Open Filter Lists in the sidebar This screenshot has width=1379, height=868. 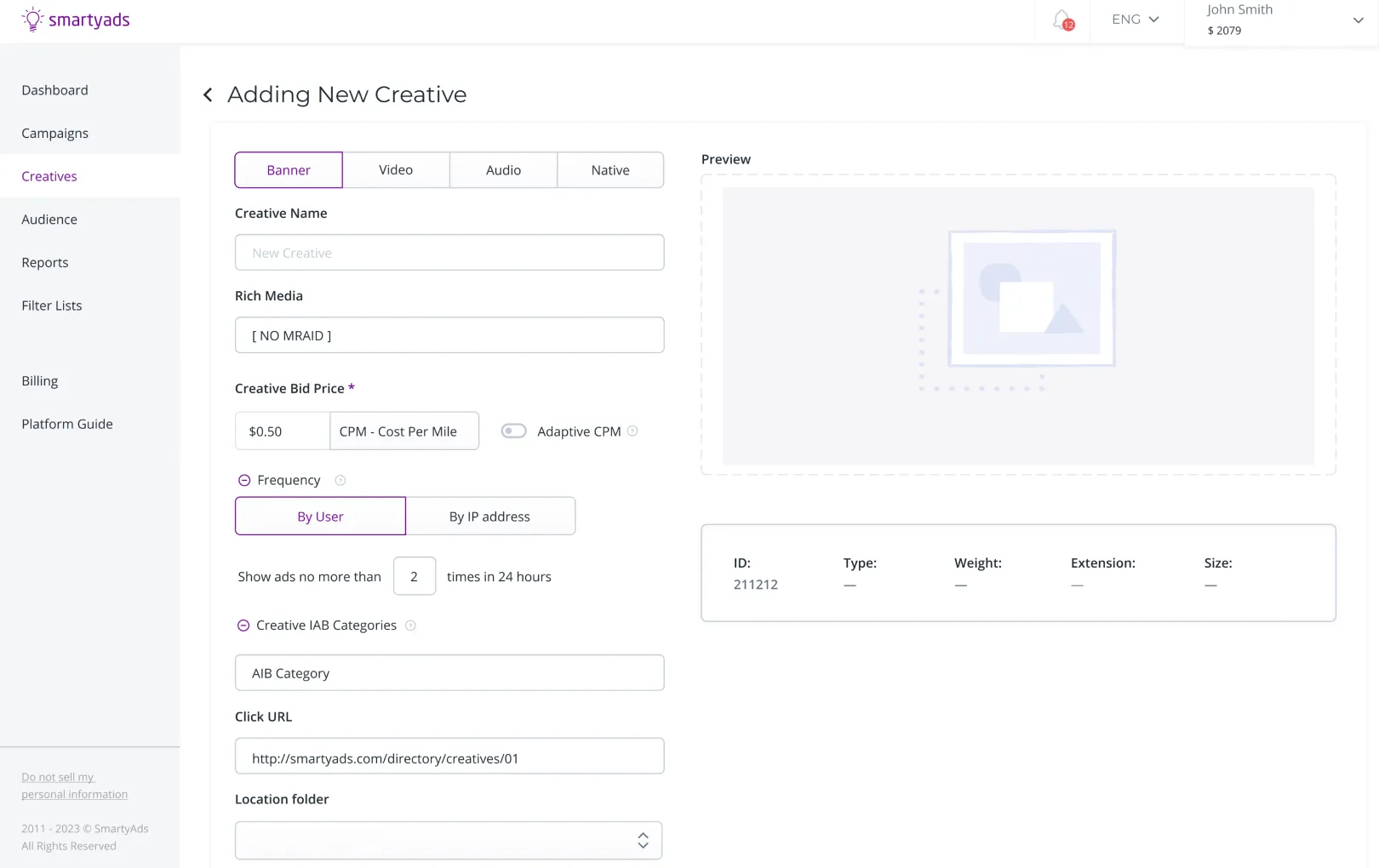[52, 306]
